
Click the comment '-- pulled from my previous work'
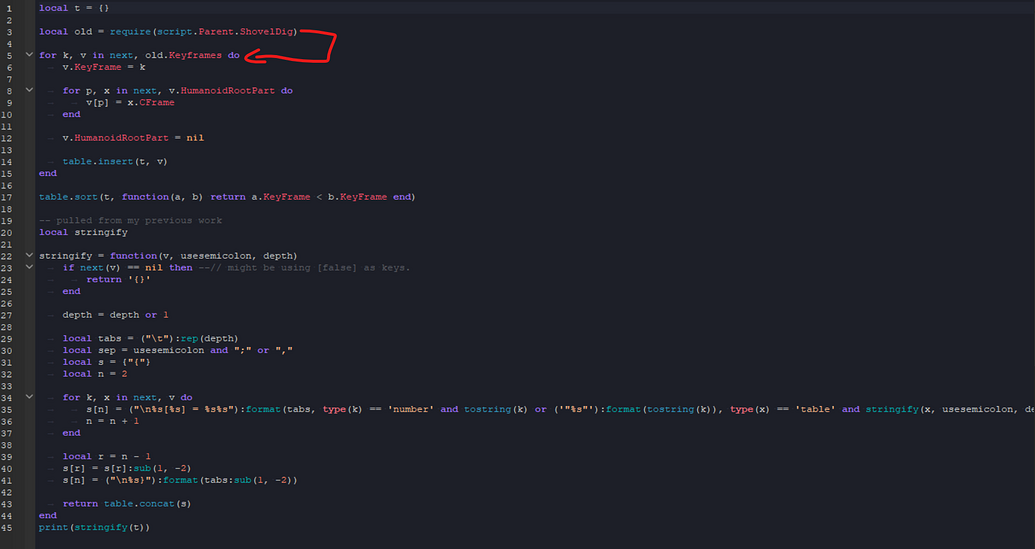tap(130, 220)
